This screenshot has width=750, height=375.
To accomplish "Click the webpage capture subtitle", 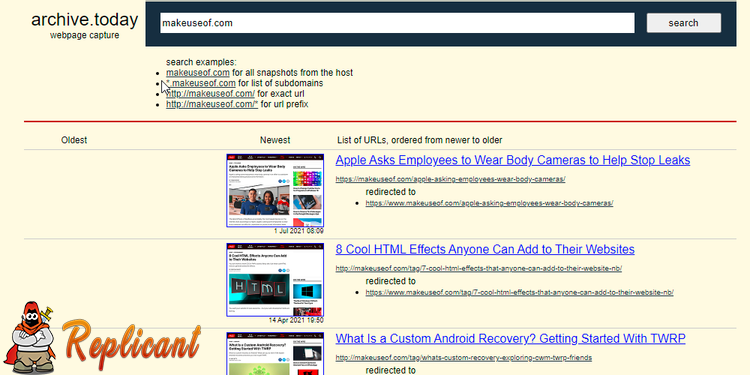I will (x=85, y=35).
